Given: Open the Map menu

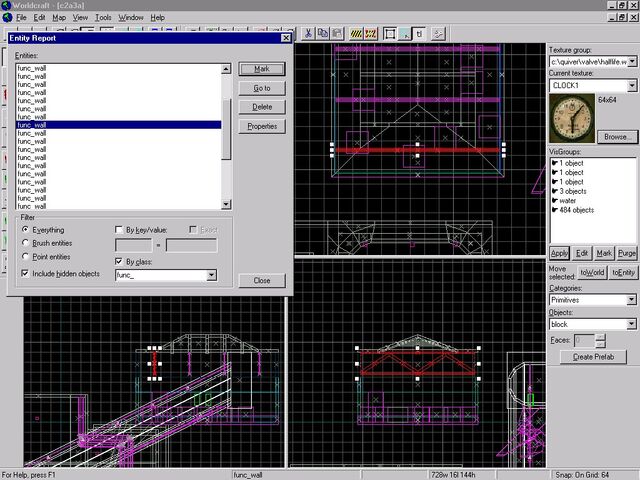Looking at the screenshot, I should 59,18.
